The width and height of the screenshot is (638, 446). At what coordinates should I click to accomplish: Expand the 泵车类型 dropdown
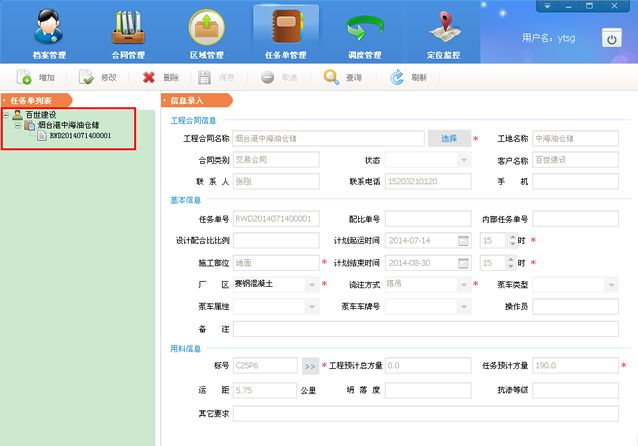[x=611, y=285]
